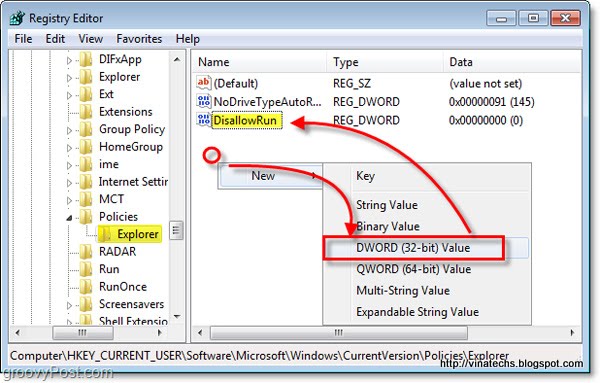The width and height of the screenshot is (600, 383).
Task: Select the (Default) value name
Action: click(x=236, y=83)
